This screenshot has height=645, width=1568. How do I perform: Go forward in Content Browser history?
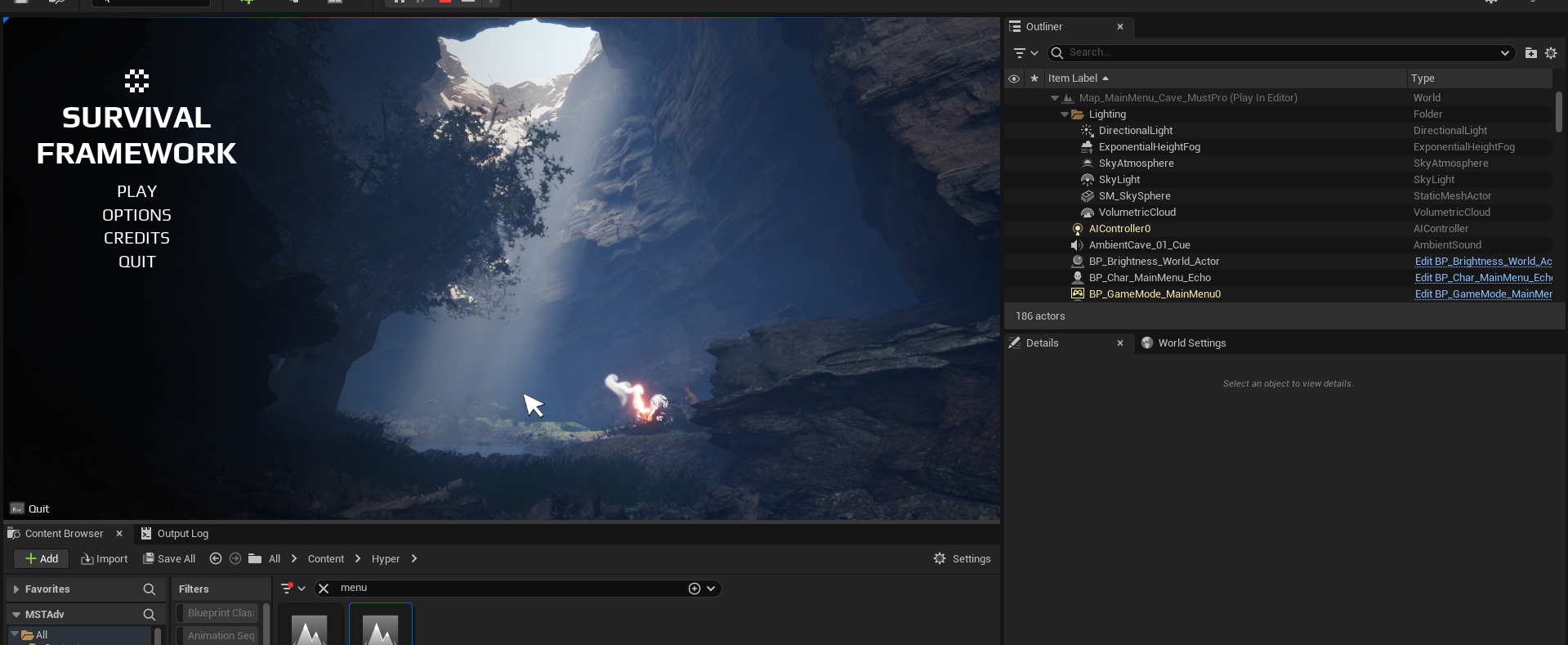click(x=235, y=559)
